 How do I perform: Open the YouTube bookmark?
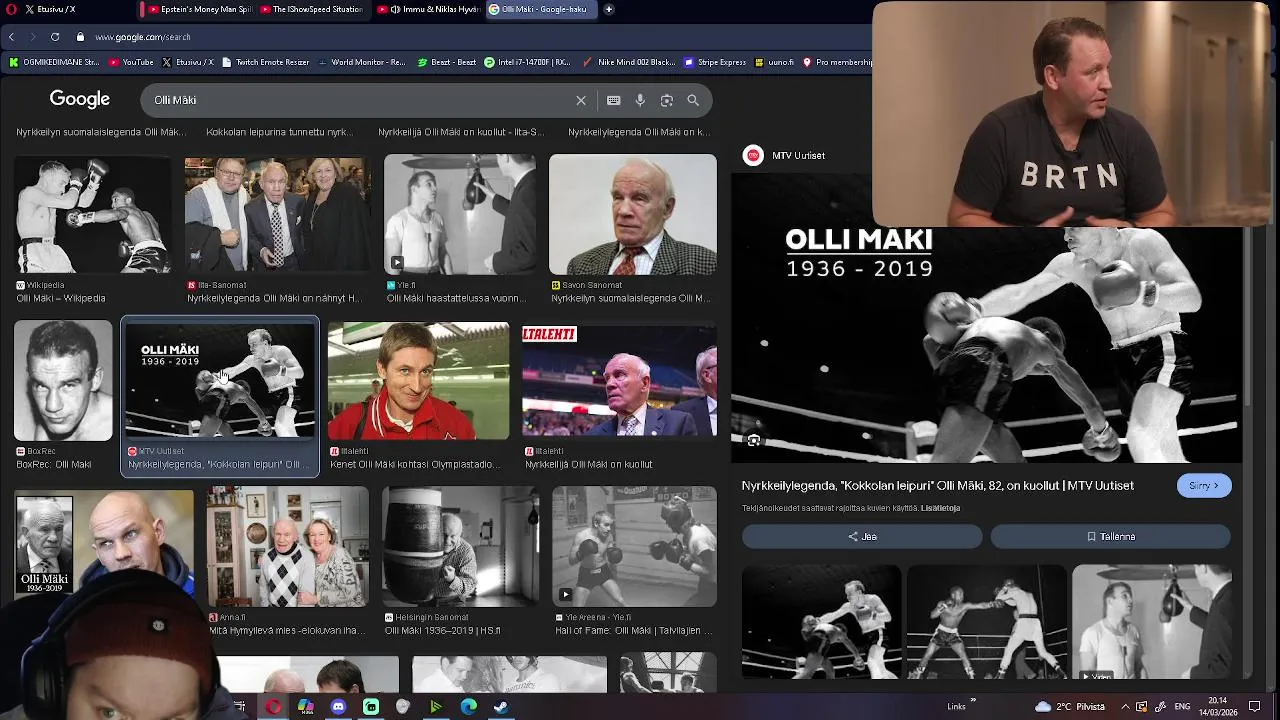click(x=131, y=62)
